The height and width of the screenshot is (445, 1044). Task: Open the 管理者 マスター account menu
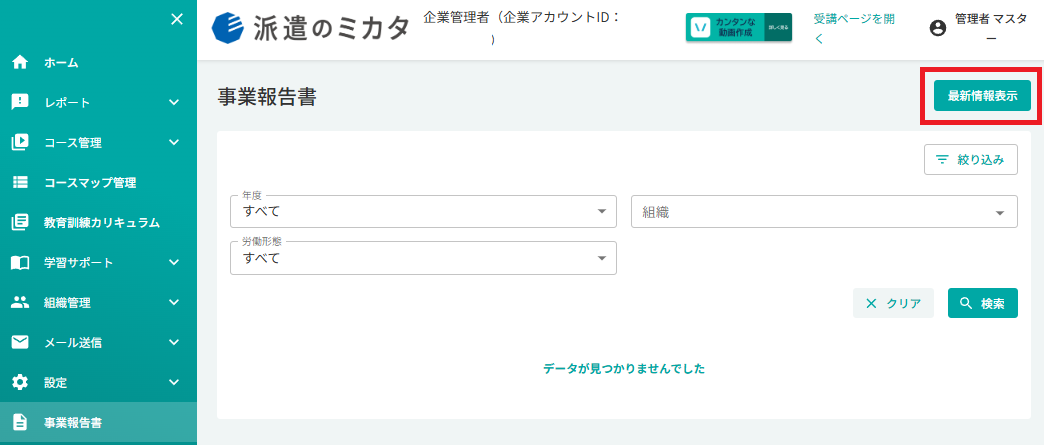click(980, 28)
